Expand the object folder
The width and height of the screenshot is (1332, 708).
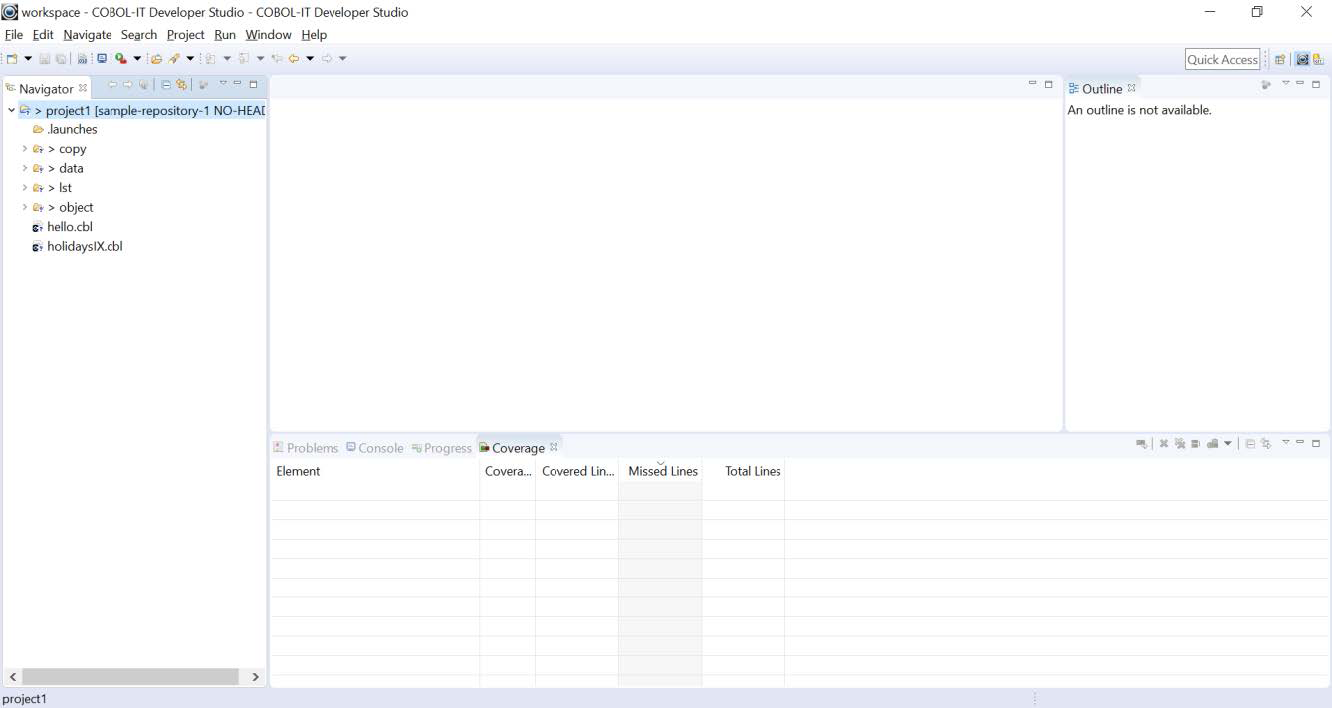25,208
